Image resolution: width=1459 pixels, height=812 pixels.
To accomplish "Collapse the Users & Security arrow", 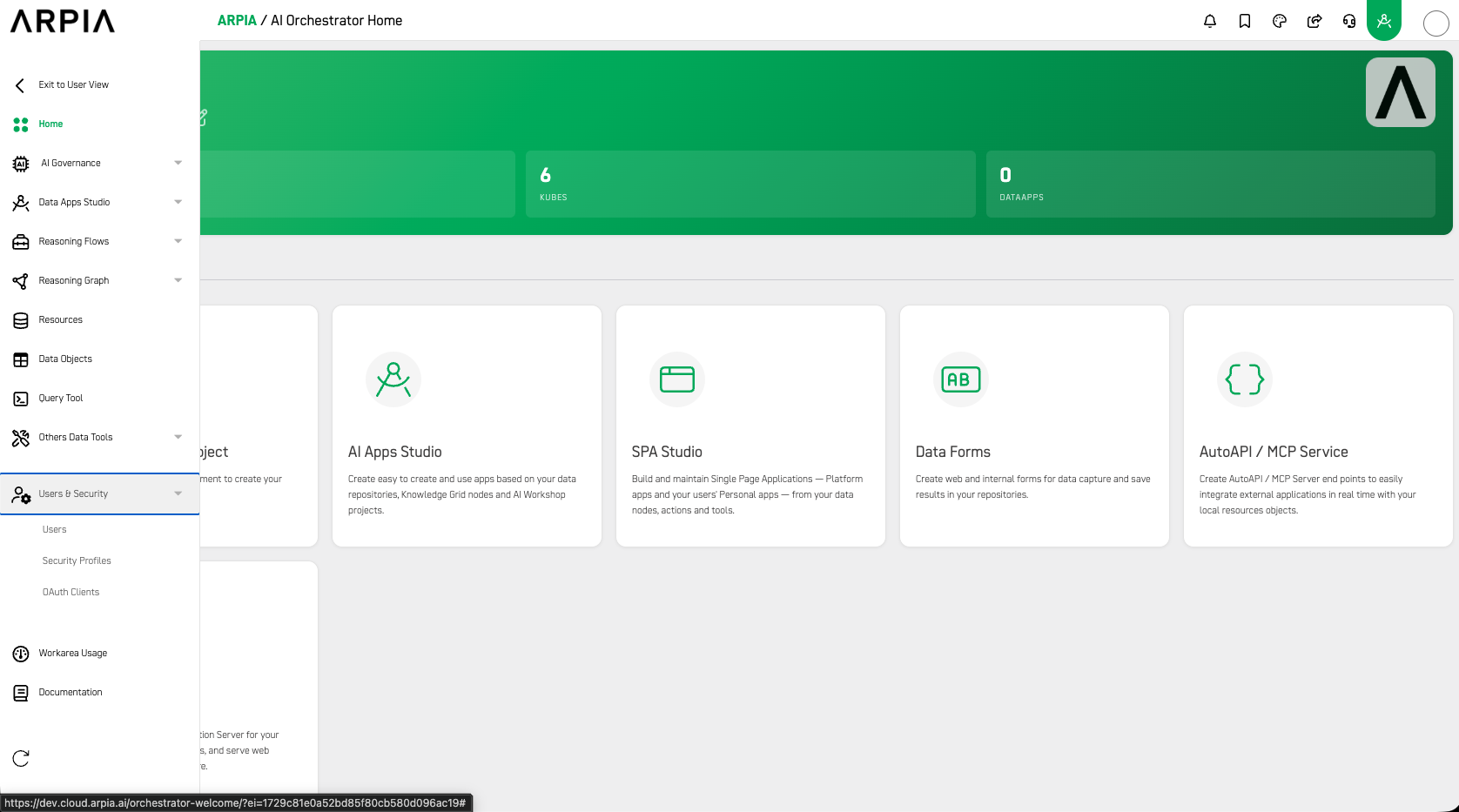I will point(178,494).
